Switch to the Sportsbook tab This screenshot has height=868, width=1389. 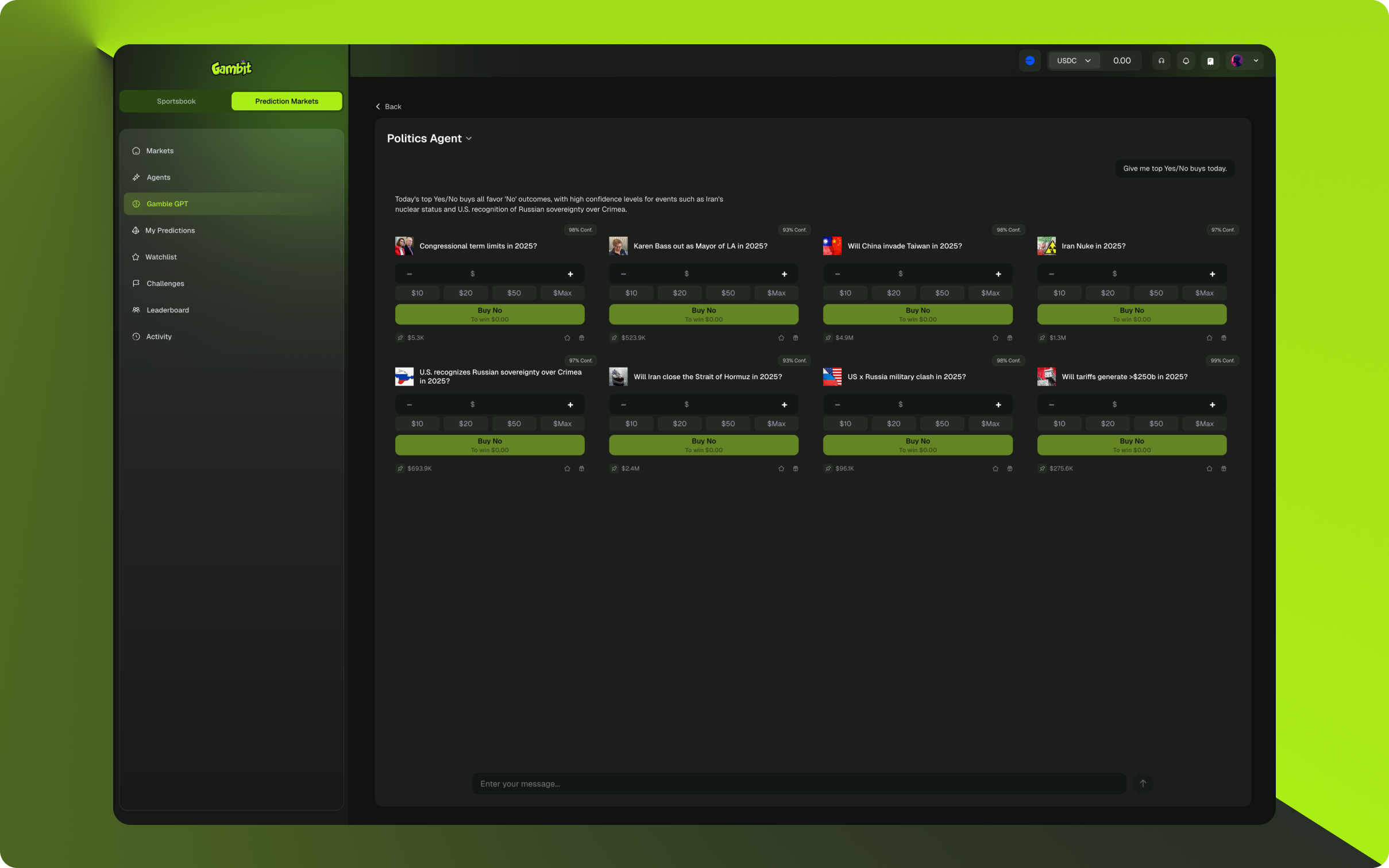pyautogui.click(x=176, y=101)
